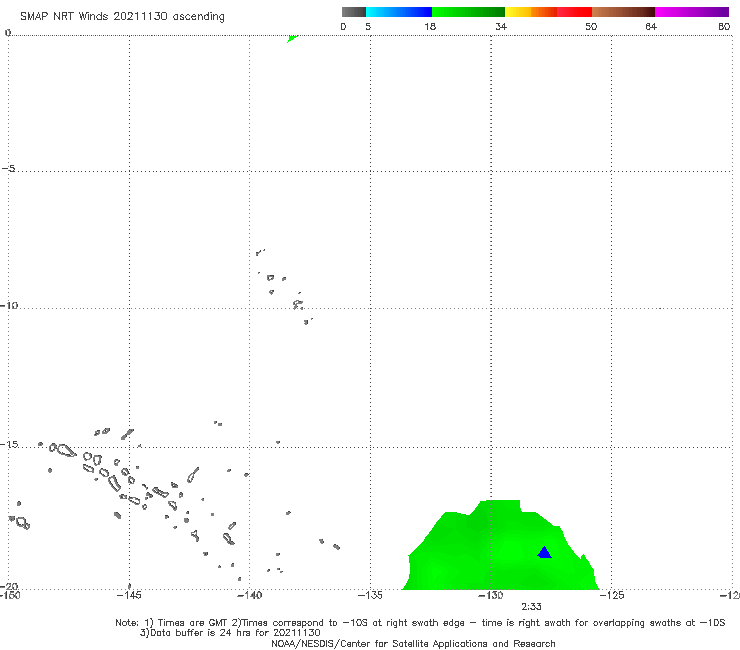Click the brown segment of the color bar

pyautogui.click(x=623, y=12)
